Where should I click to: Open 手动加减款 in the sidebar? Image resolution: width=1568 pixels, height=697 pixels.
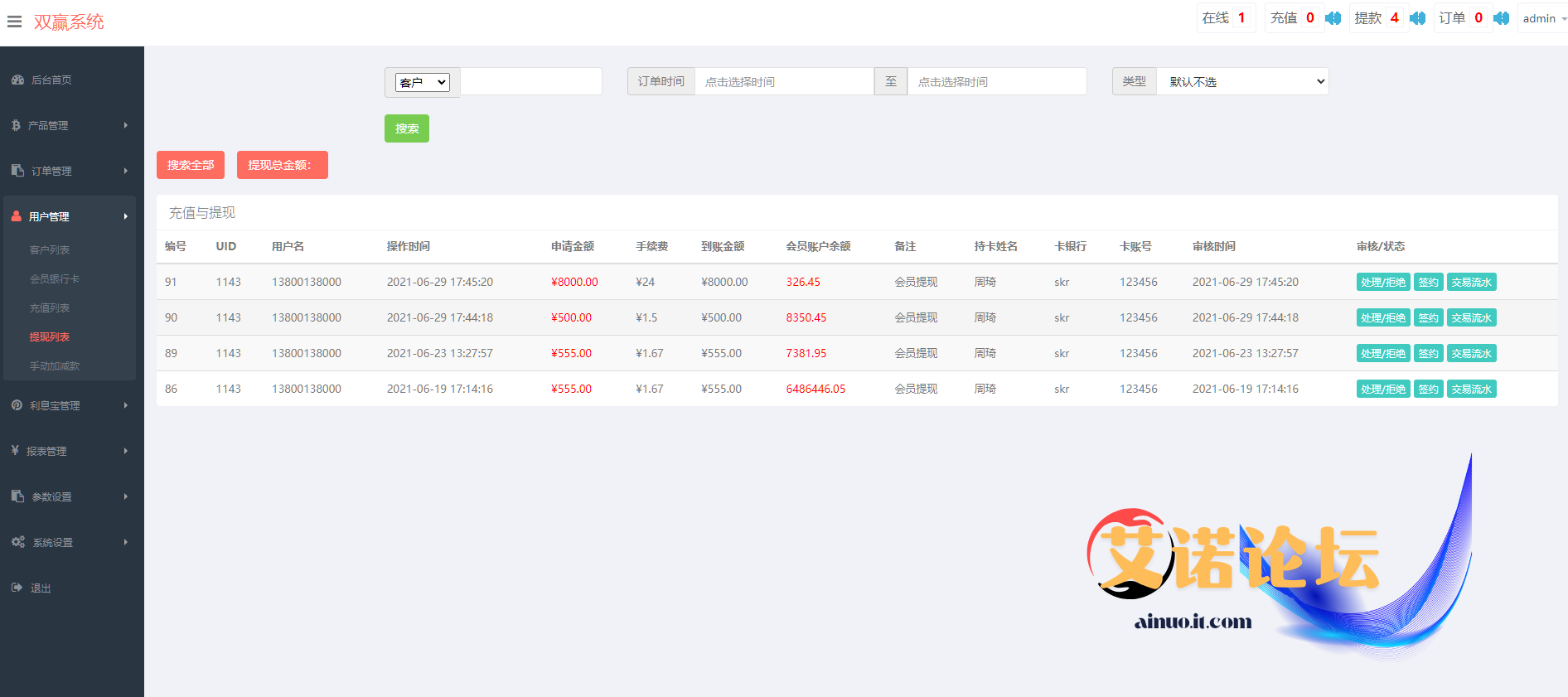(x=55, y=365)
